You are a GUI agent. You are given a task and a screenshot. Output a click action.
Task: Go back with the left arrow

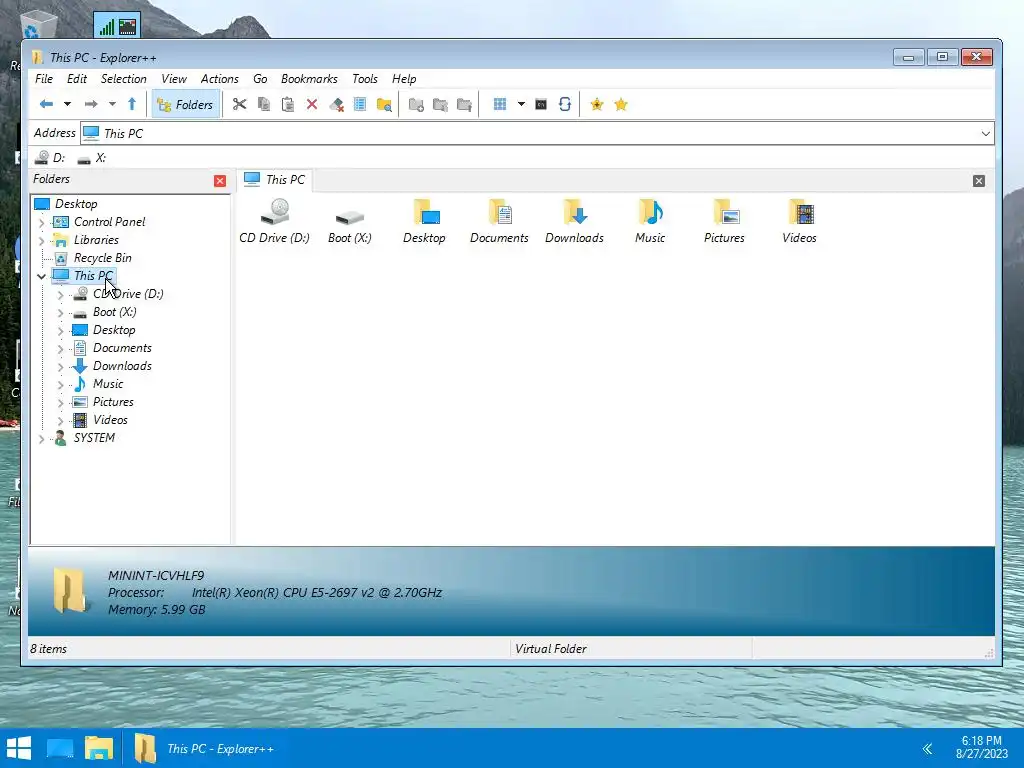(x=46, y=104)
